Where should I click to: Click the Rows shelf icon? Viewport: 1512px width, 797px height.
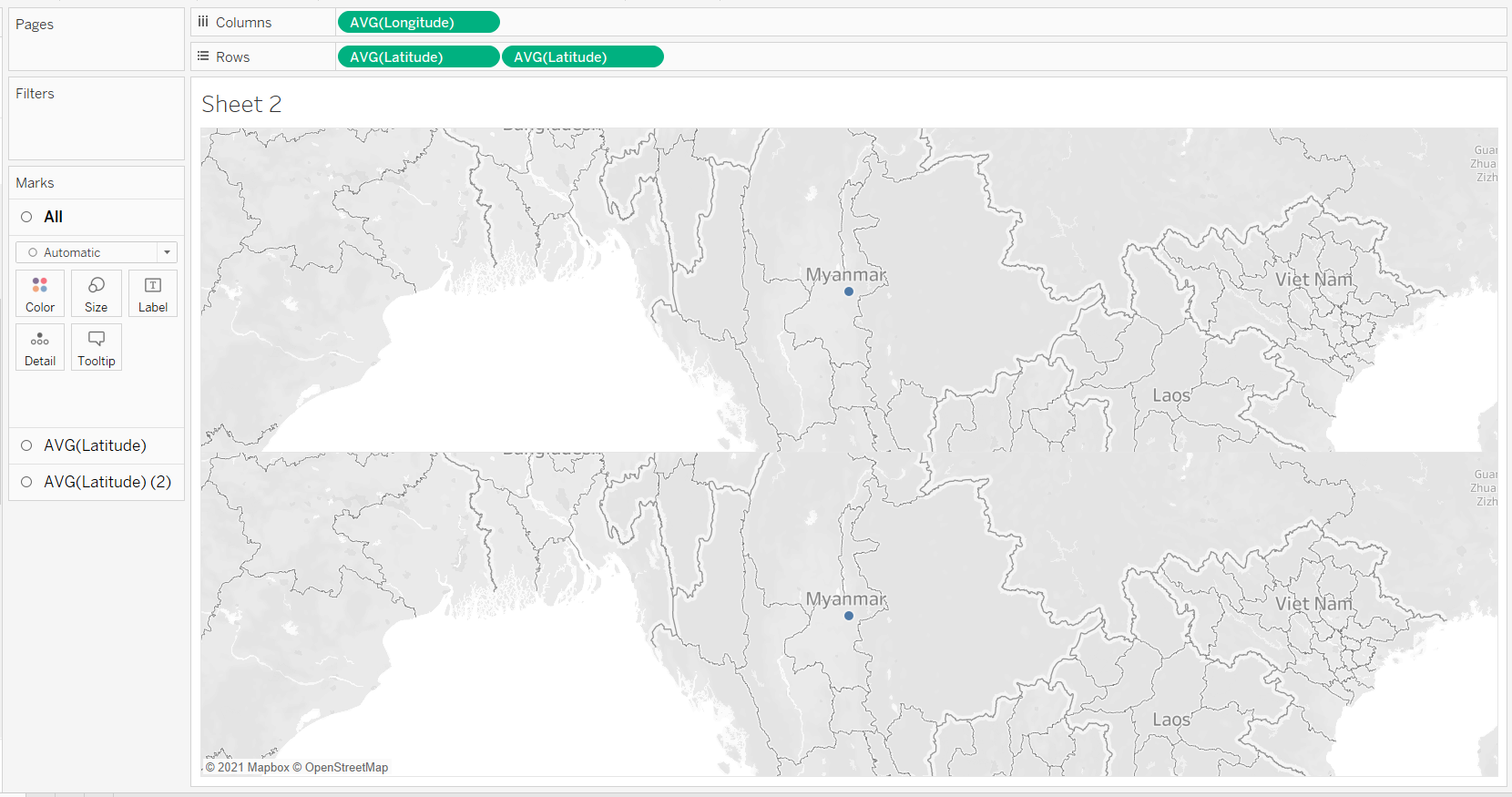tap(203, 56)
